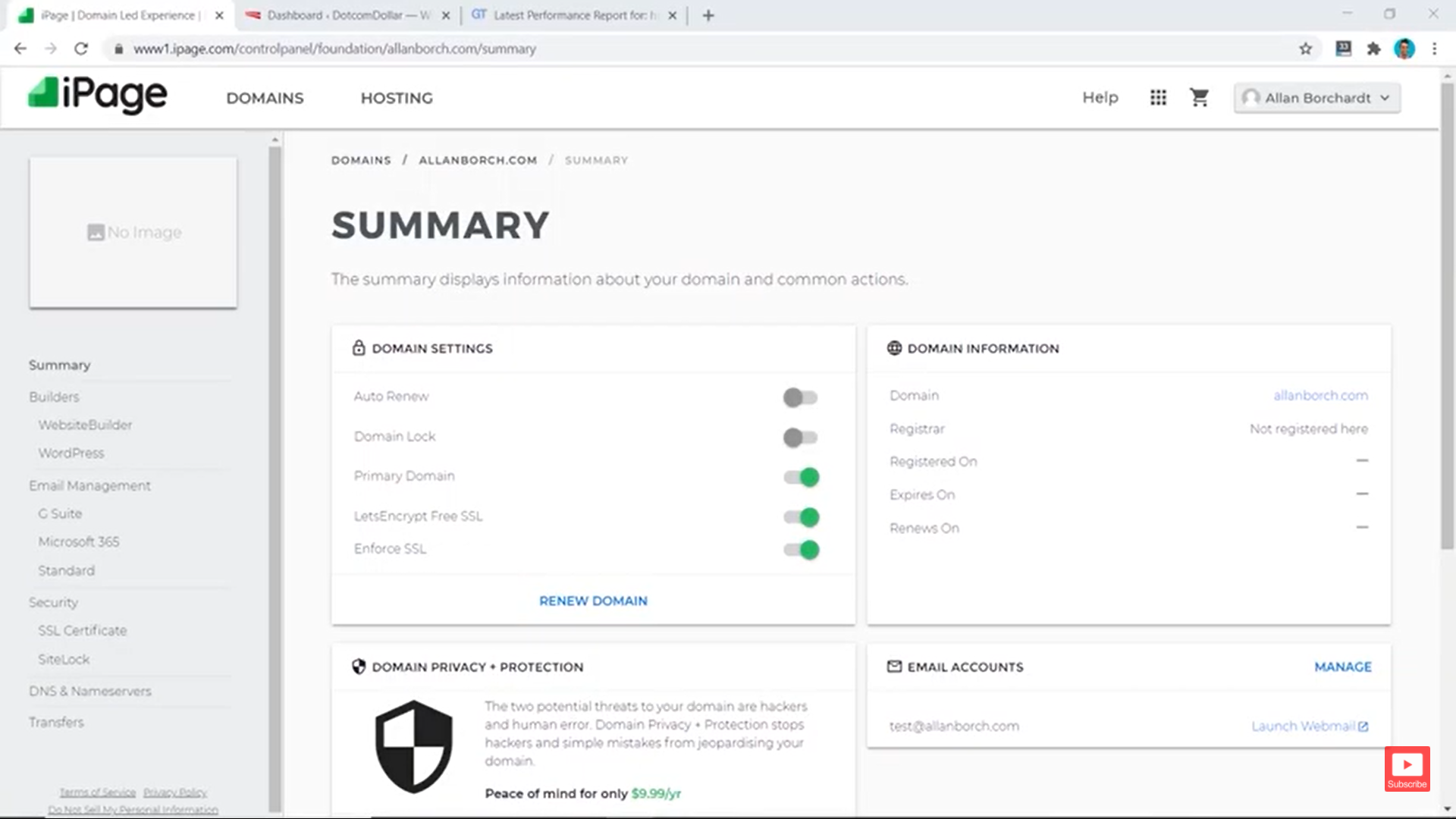Open Chrome three-dot menu

click(1434, 49)
